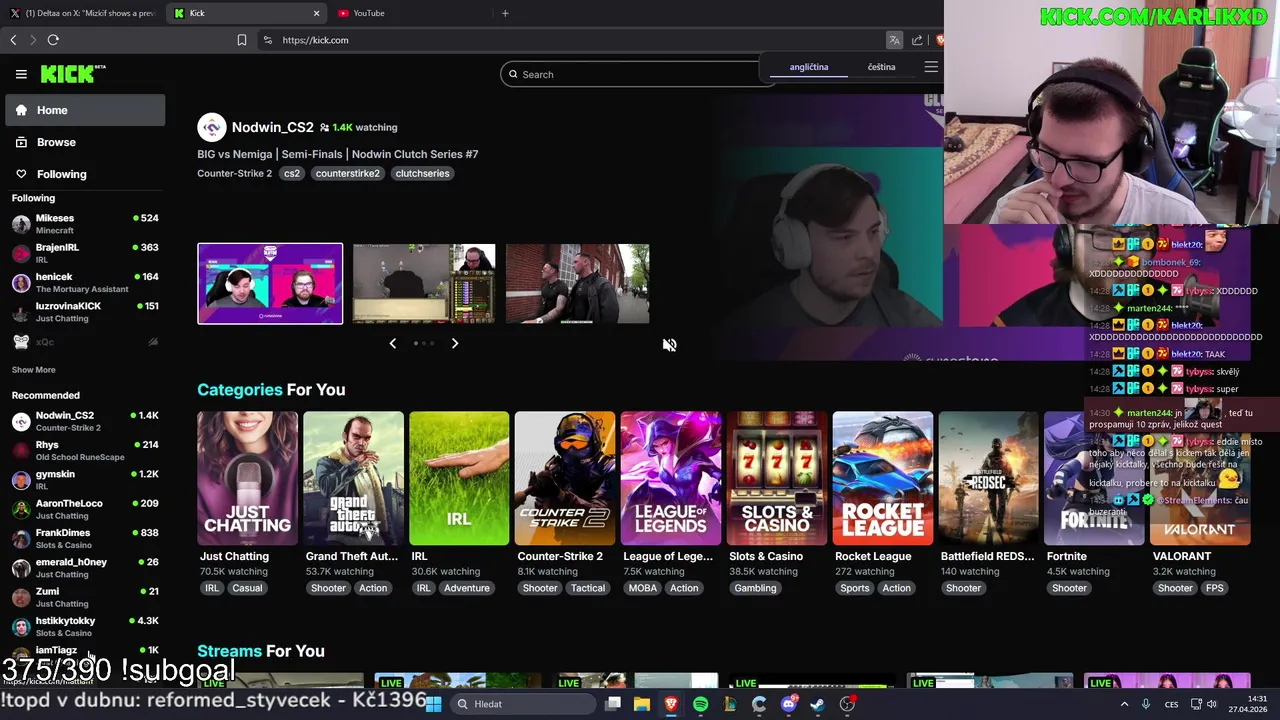1280x720 pixels.
Task: Open Steam from taskbar
Action: pos(817,704)
